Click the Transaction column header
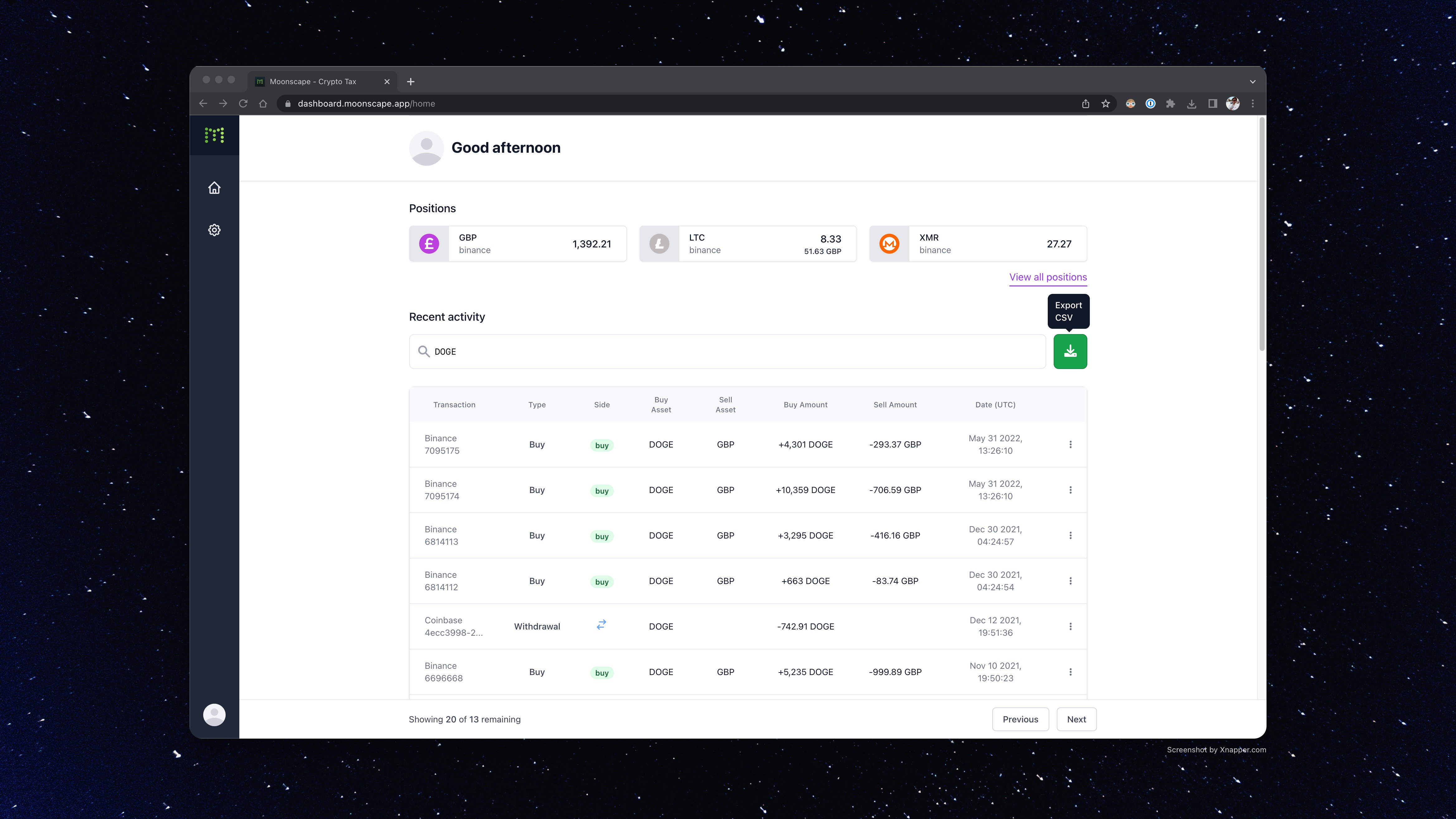This screenshot has height=819, width=1456. tap(454, 405)
